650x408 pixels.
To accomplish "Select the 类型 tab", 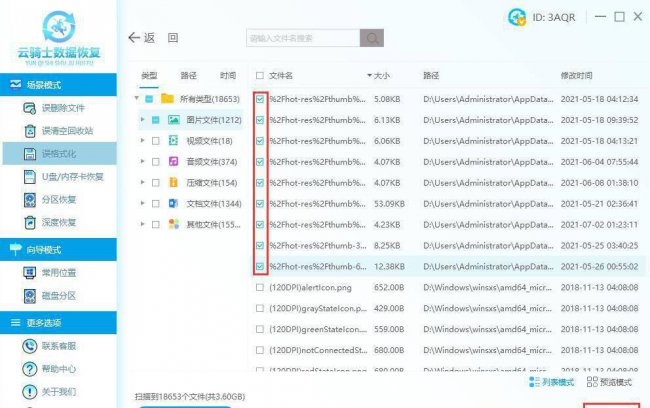I will click(149, 75).
